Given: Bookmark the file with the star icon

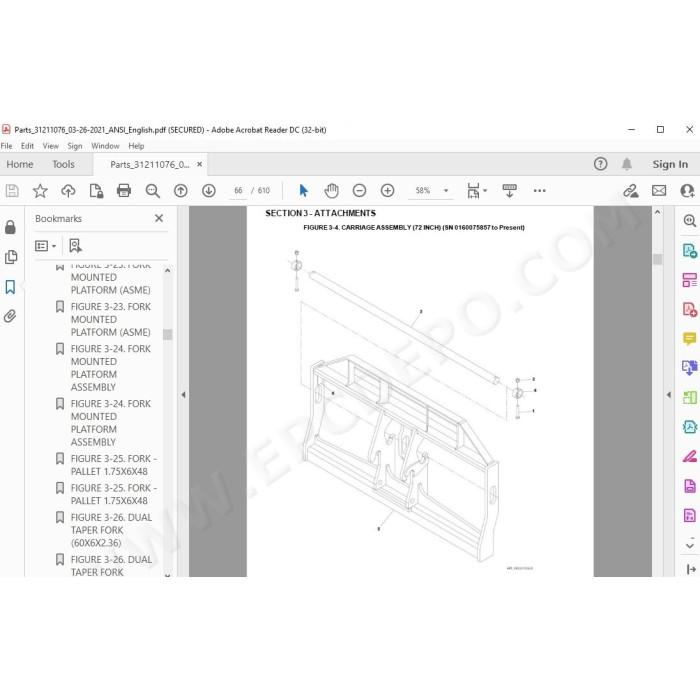Looking at the screenshot, I should coord(40,191).
